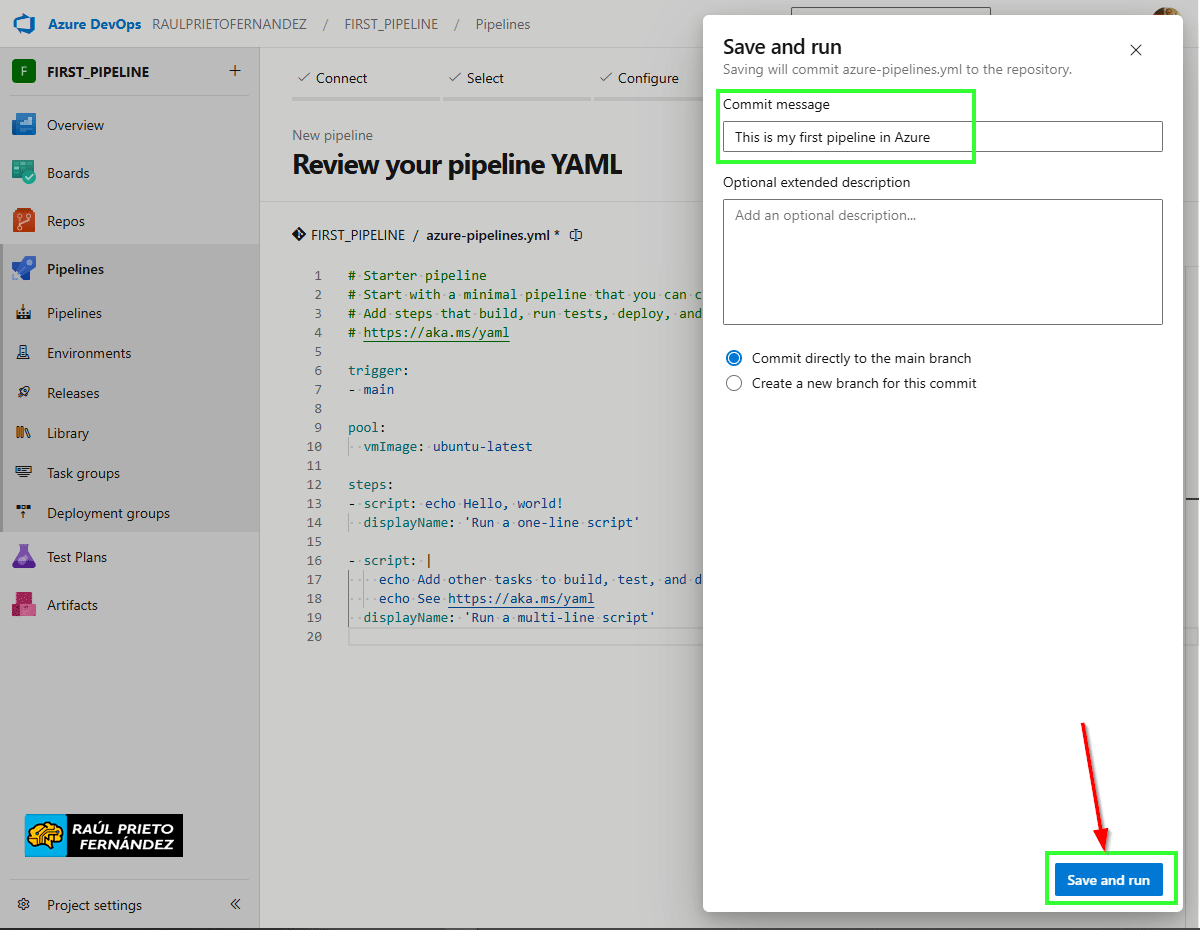Viewport: 1200px width, 930px height.
Task: Open Test Plans flask icon
Action: [x=24, y=557]
